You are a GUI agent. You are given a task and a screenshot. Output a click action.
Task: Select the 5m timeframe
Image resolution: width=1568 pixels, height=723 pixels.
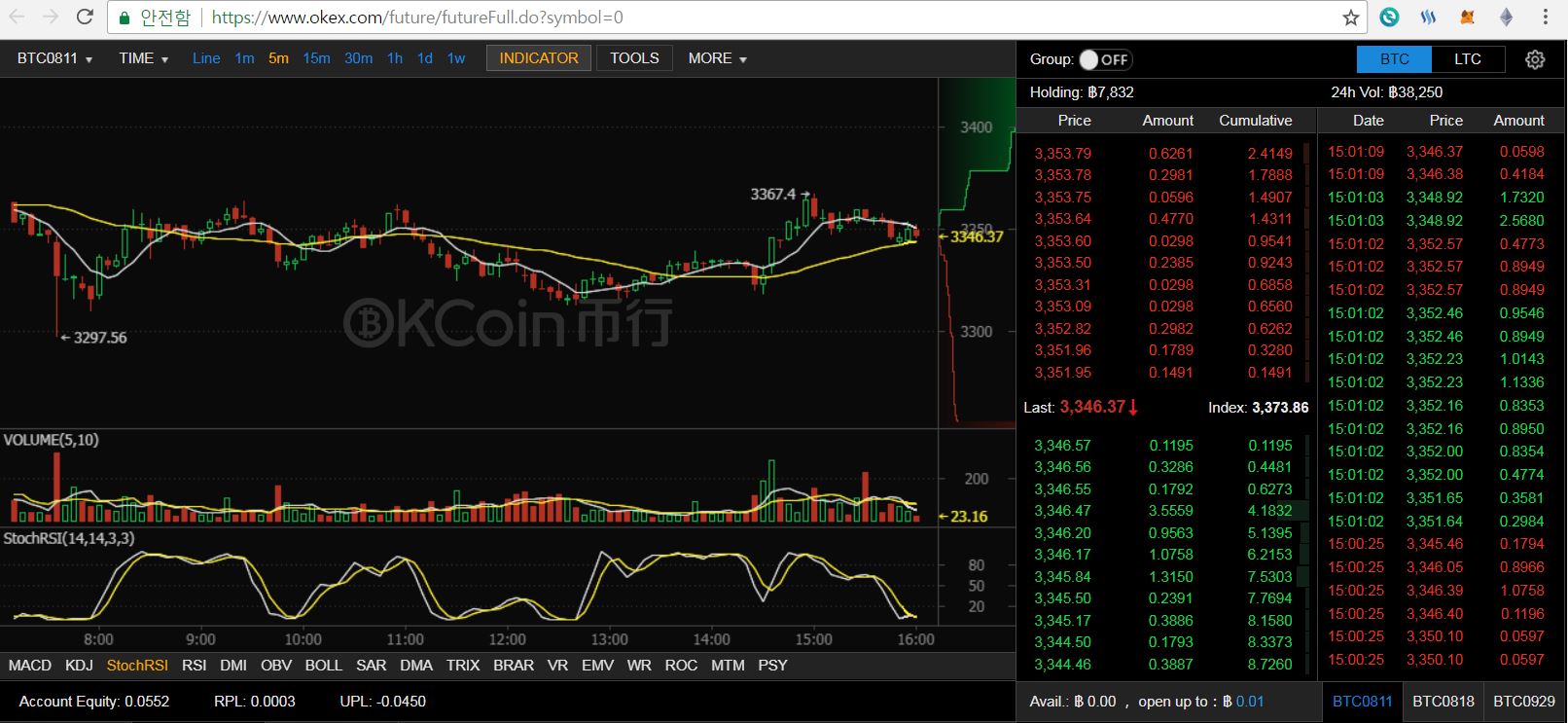coord(278,58)
